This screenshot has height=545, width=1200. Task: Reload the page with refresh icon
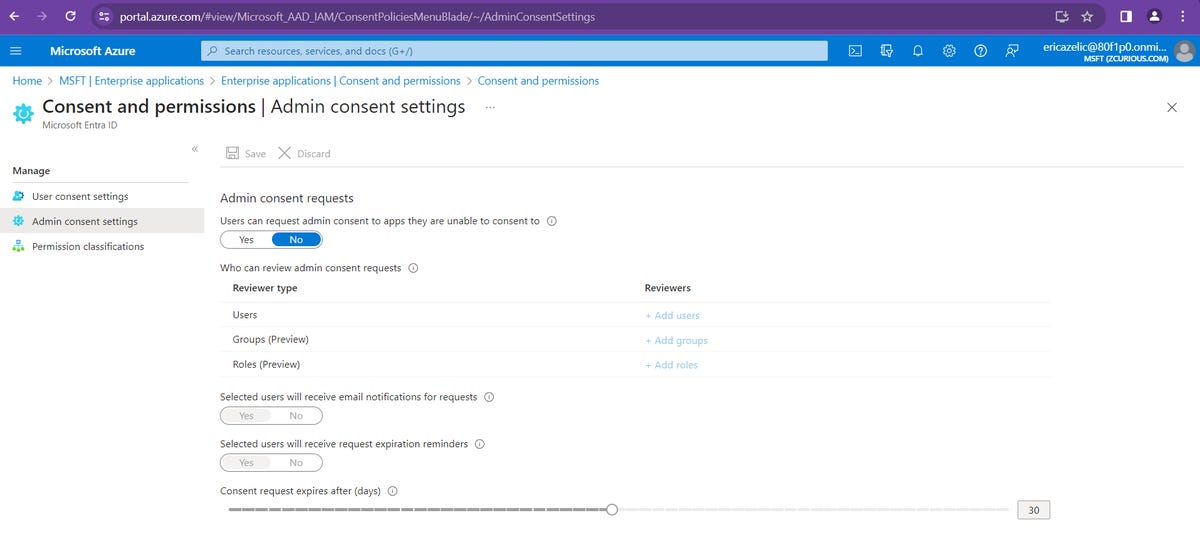(x=69, y=16)
